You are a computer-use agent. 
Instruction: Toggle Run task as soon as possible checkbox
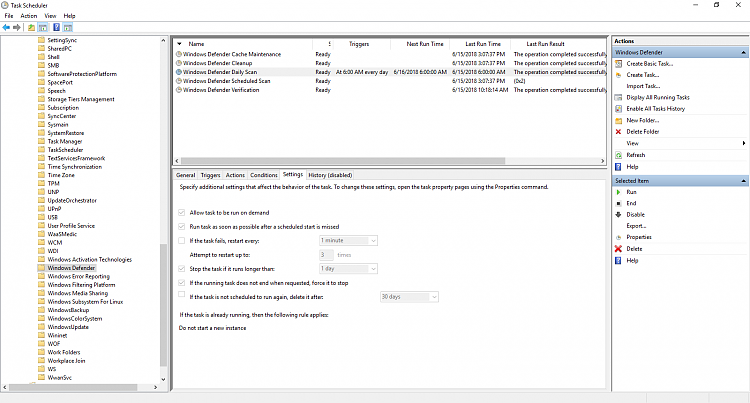[x=181, y=227]
